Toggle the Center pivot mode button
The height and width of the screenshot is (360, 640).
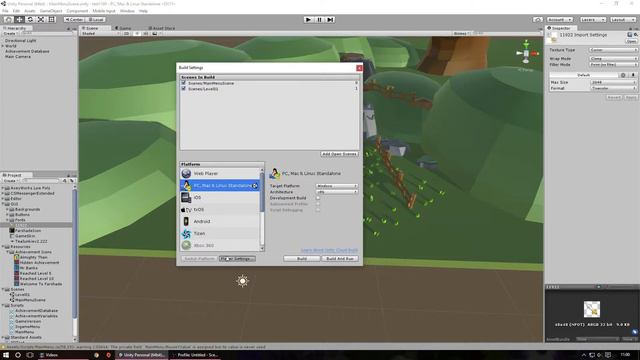point(74,19)
